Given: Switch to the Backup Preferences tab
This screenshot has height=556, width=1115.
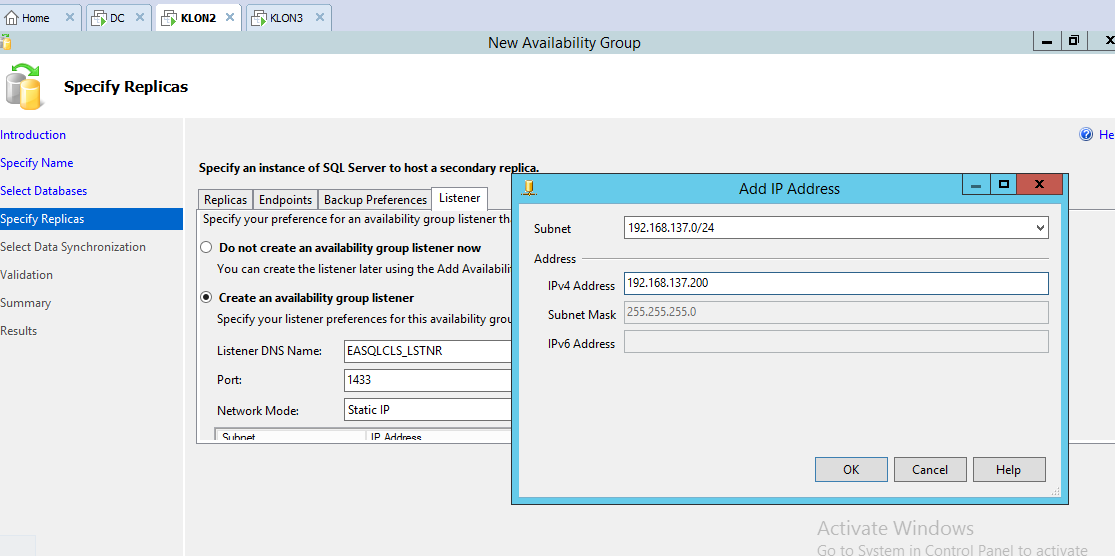Looking at the screenshot, I should click(x=375, y=200).
